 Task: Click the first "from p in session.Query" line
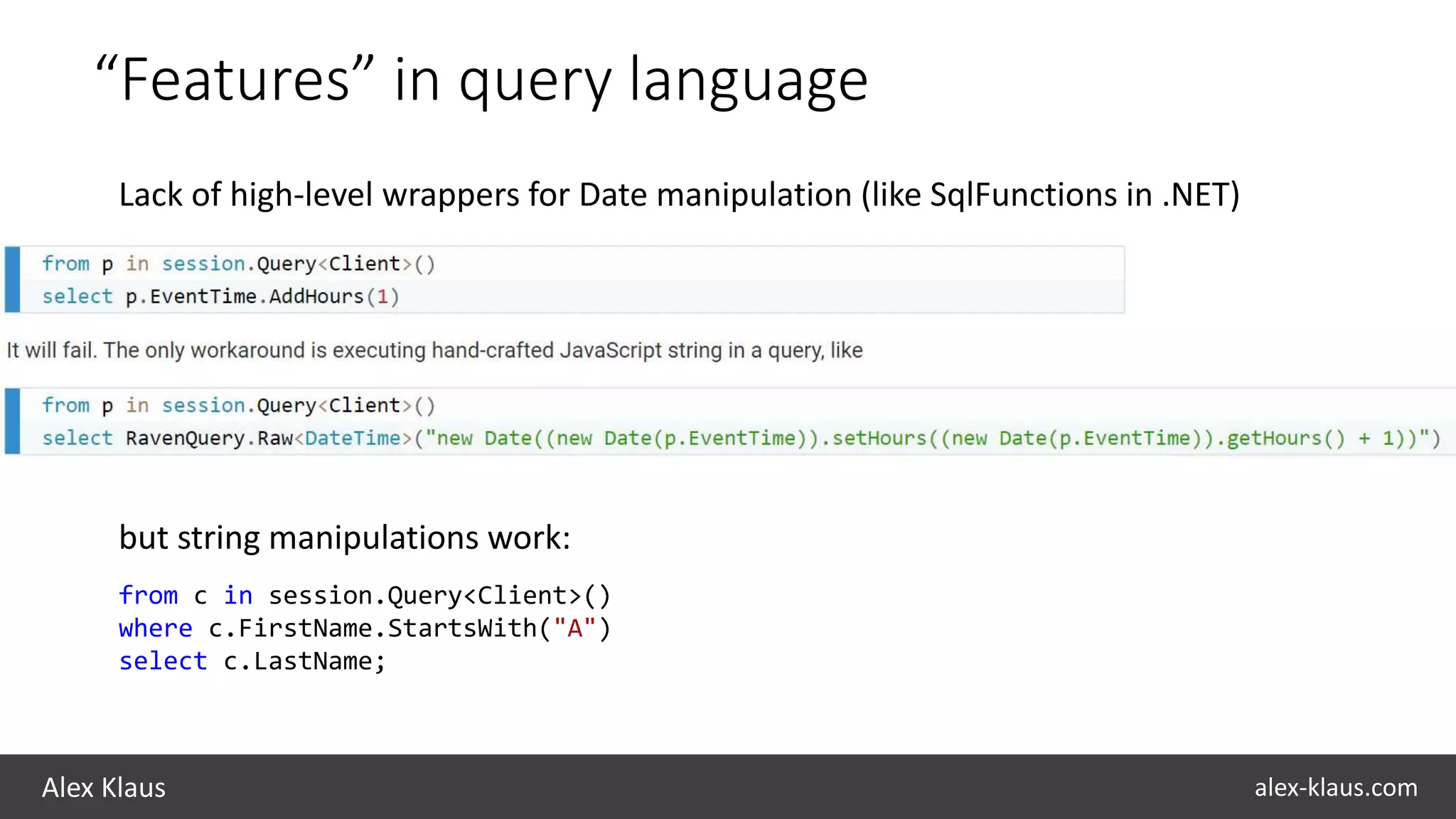[x=238, y=264]
